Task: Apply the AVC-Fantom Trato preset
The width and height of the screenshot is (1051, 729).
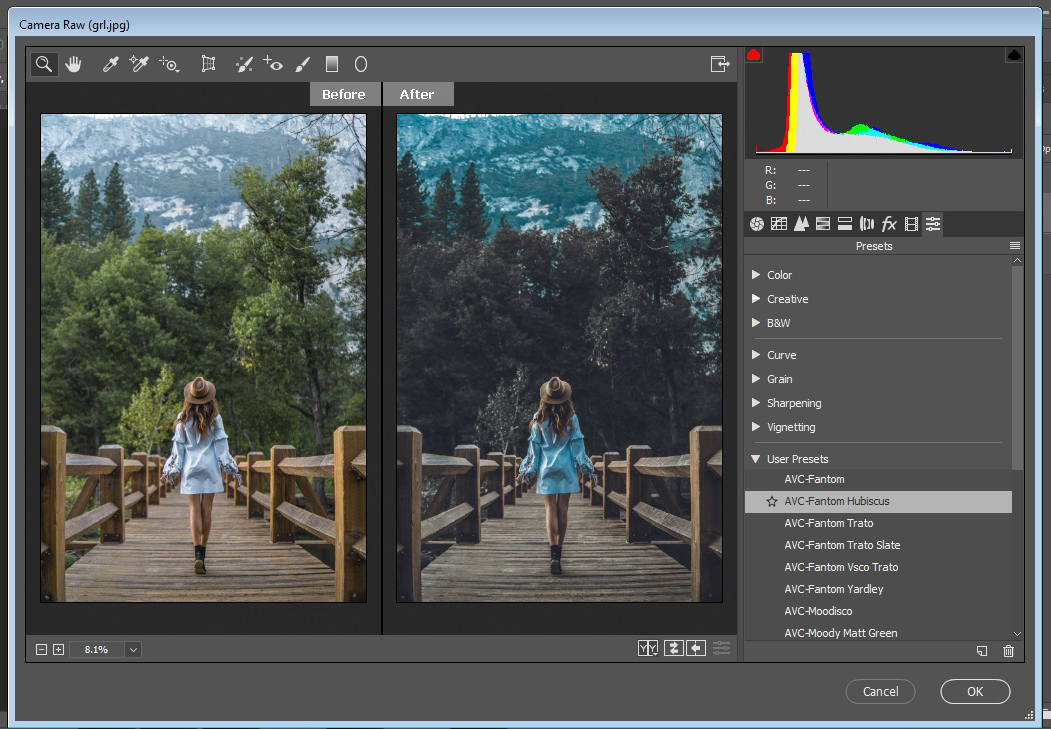Action: 878,523
